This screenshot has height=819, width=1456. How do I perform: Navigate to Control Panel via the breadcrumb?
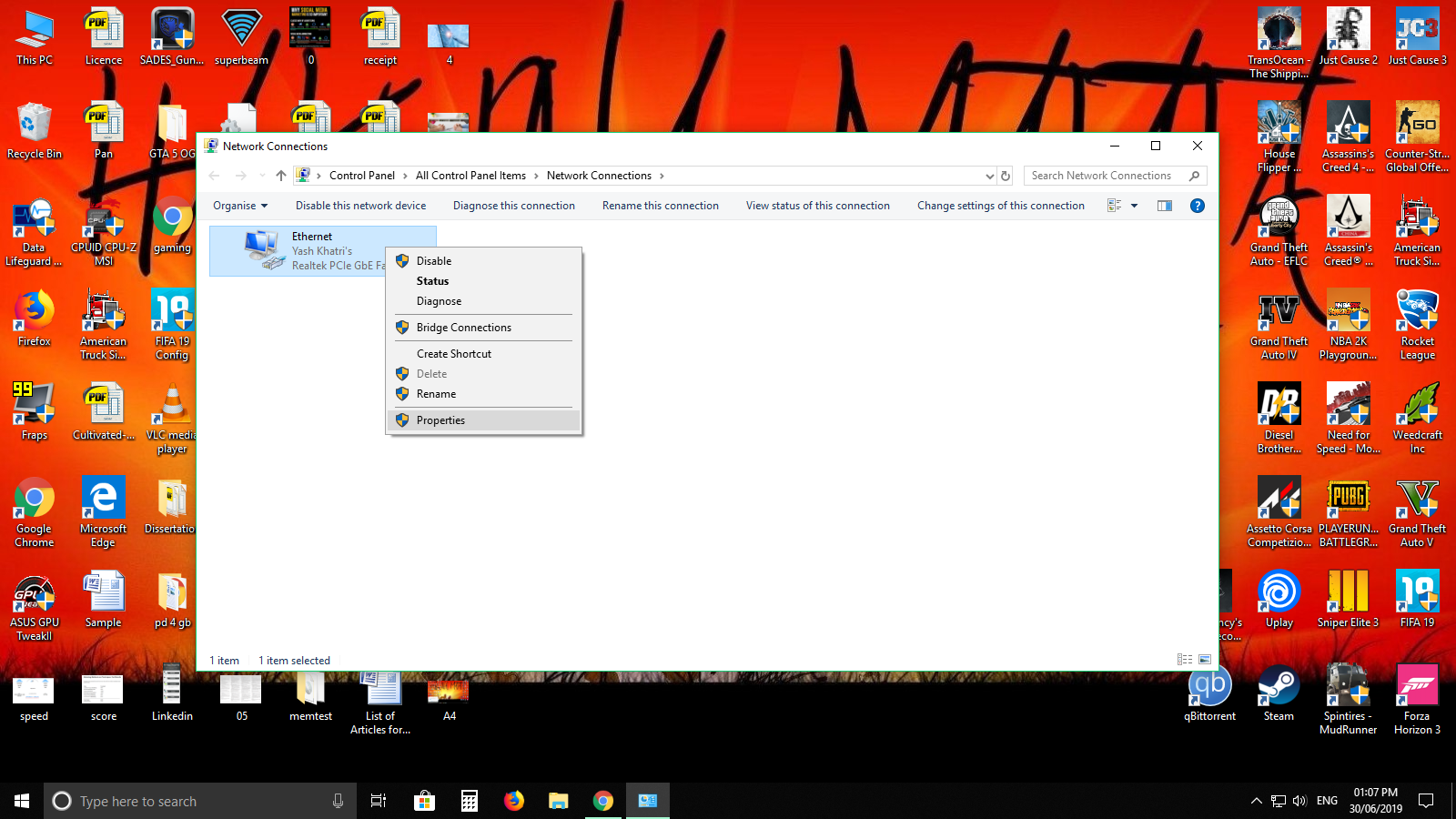click(363, 175)
